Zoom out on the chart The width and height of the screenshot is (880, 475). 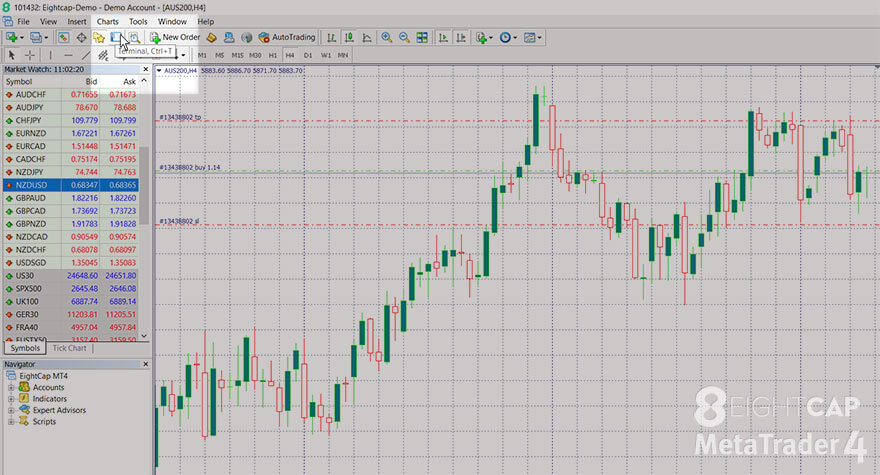point(404,38)
